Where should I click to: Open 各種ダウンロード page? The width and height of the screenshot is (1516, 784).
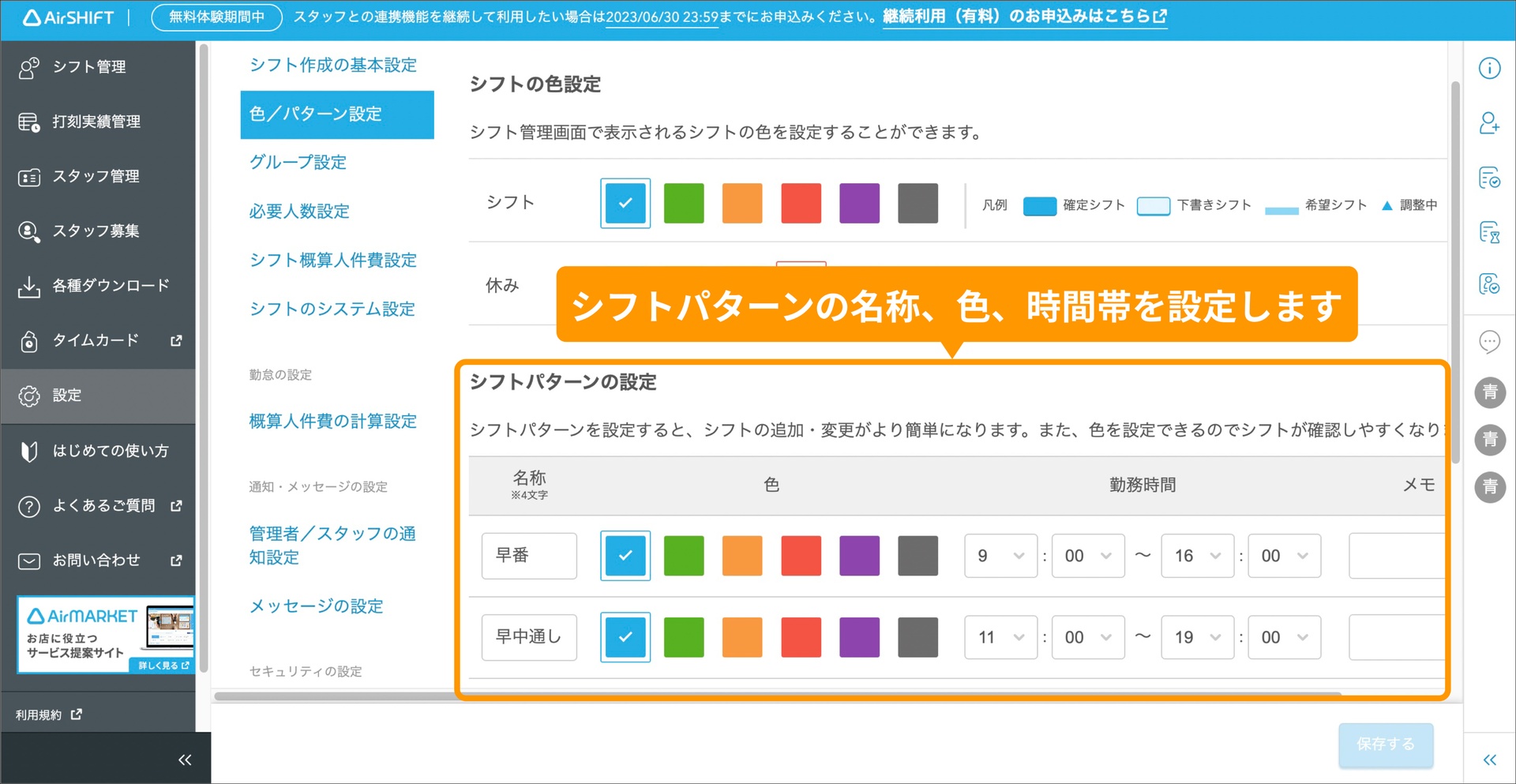tap(110, 285)
